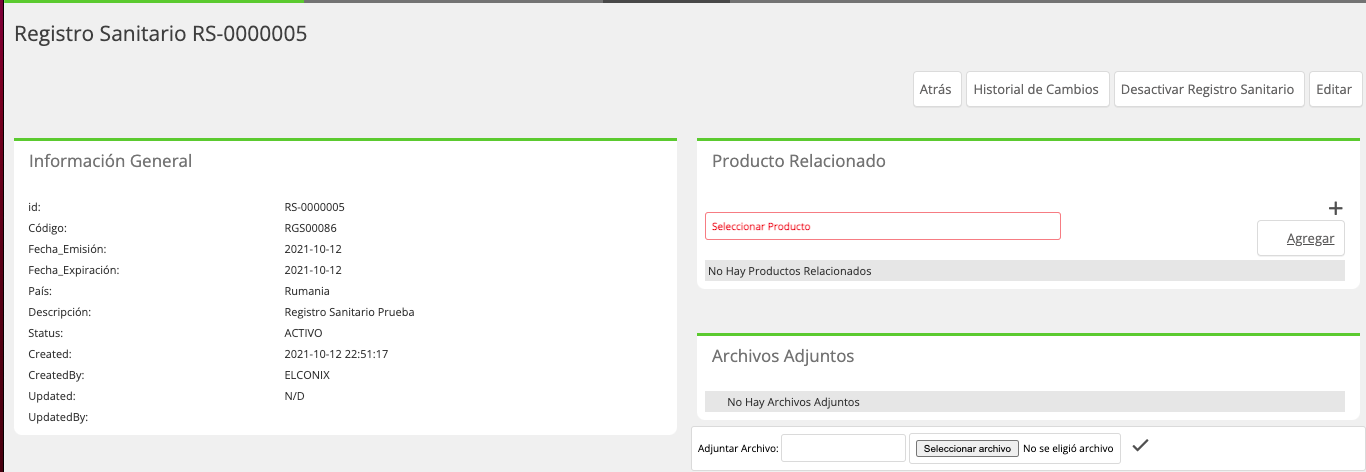Image resolution: width=1366 pixels, height=472 pixels.
Task: Click the No se eligió archivo text
Action: click(1068, 448)
